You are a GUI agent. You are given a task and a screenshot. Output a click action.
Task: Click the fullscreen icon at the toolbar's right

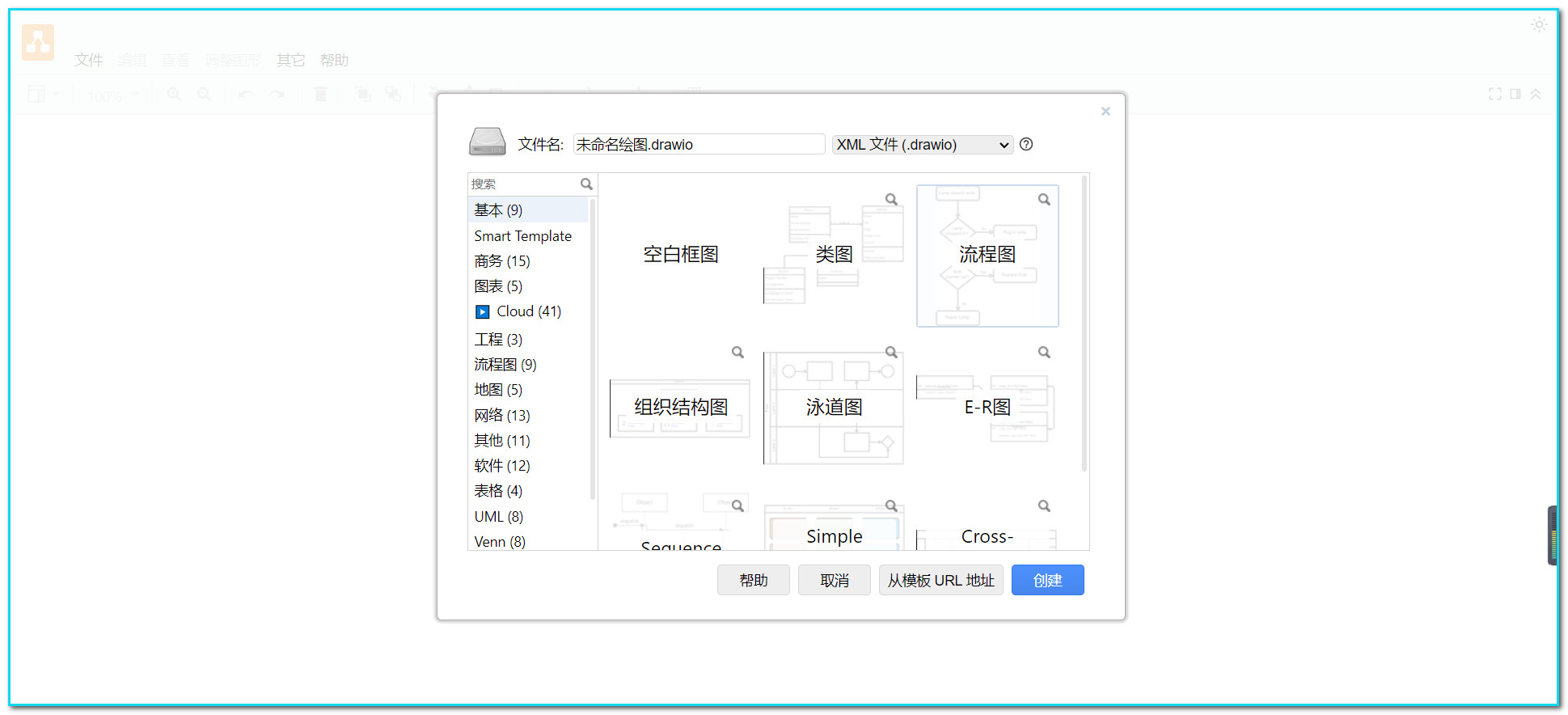click(1495, 94)
